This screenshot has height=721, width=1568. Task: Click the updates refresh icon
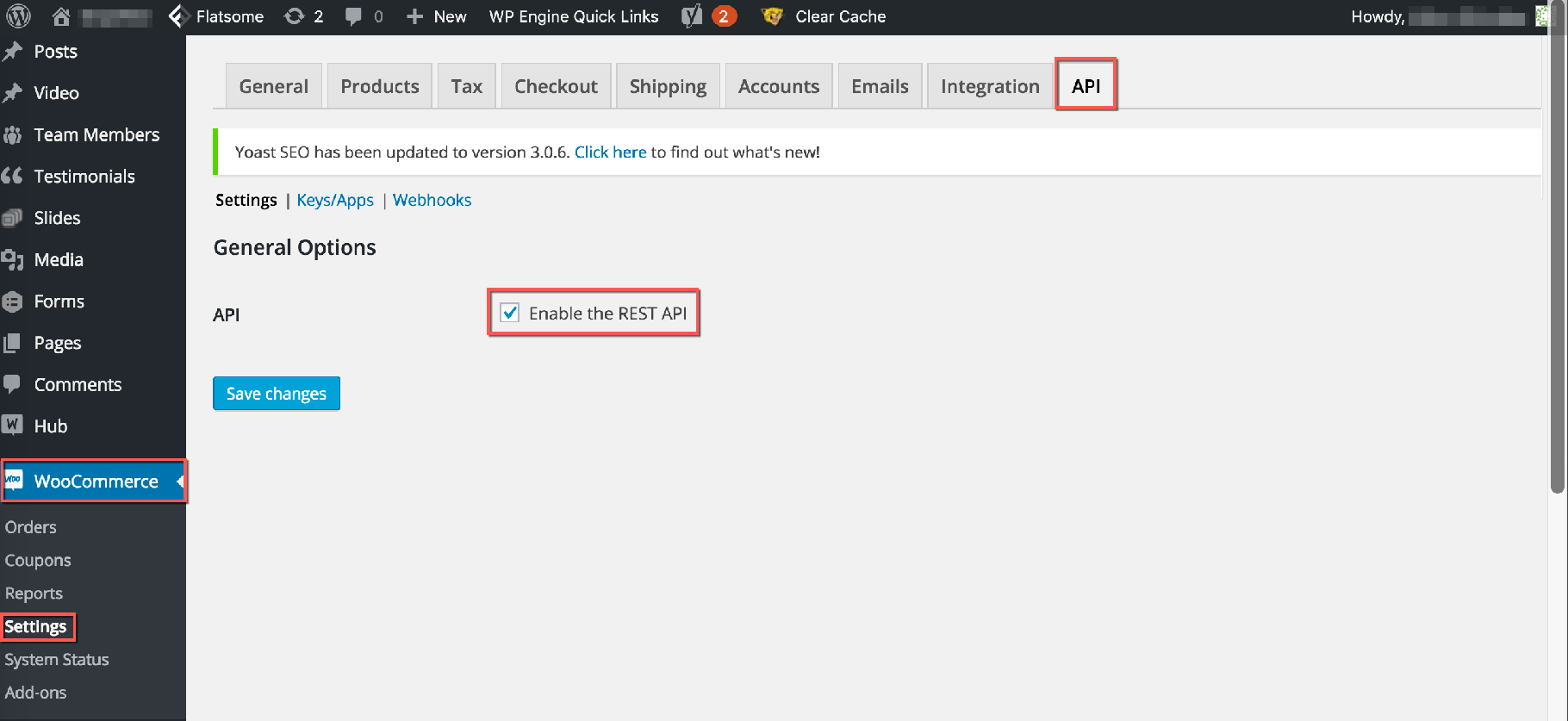[295, 16]
